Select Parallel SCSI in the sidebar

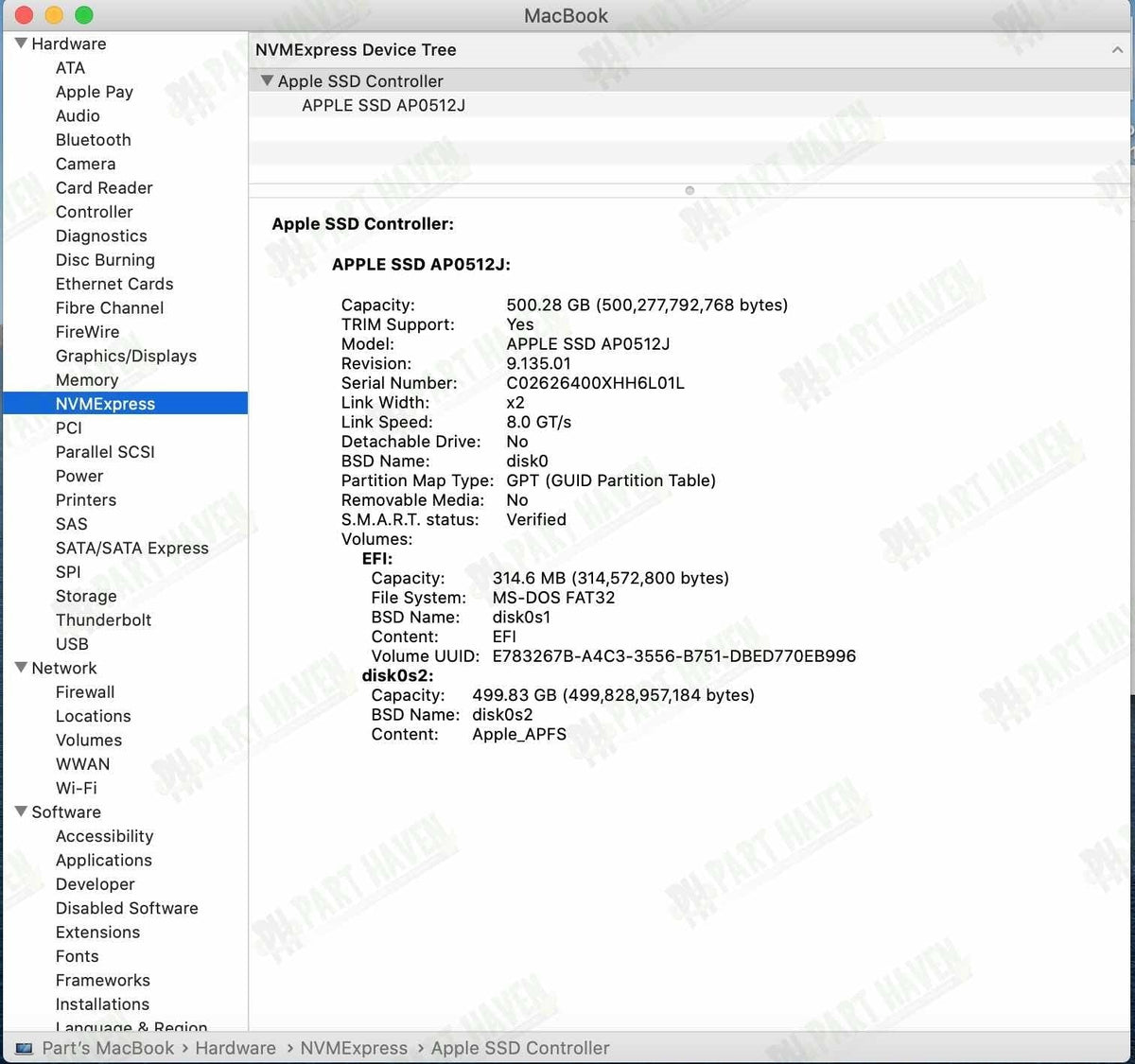105,452
